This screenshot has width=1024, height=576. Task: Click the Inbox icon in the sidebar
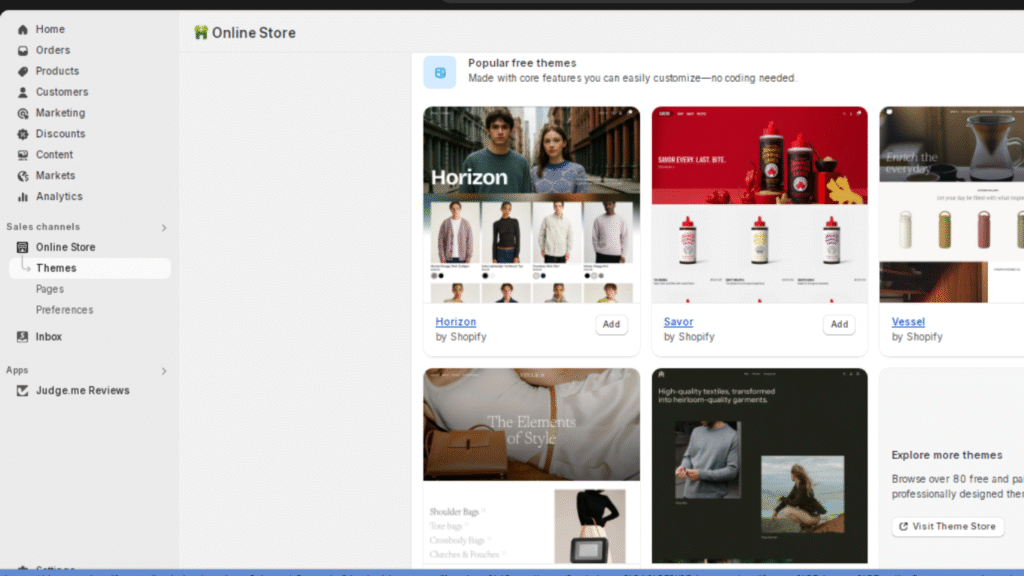(22, 337)
